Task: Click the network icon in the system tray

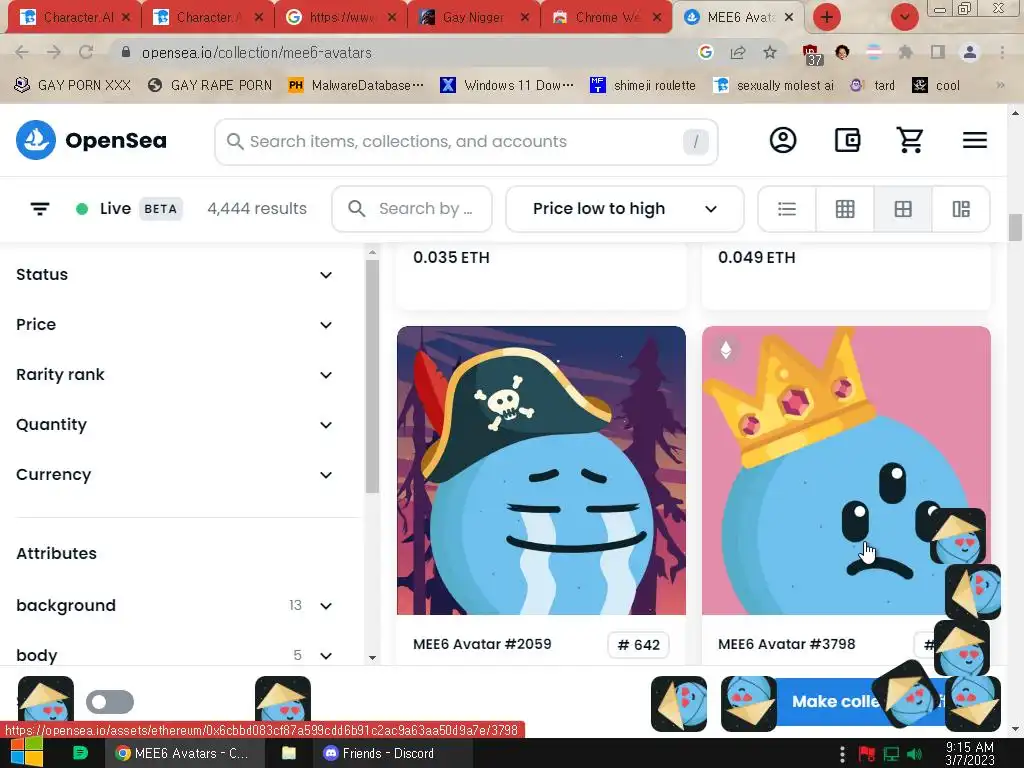Action: tap(891, 754)
